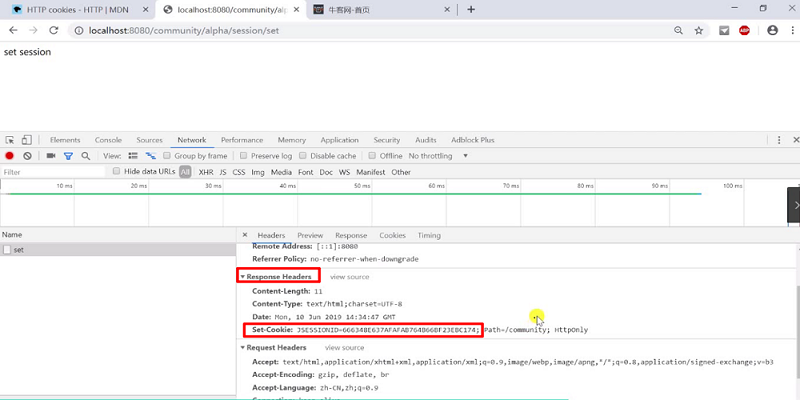The width and height of the screenshot is (800, 400).
Task: Select the All filter type button
Action: 185,172
